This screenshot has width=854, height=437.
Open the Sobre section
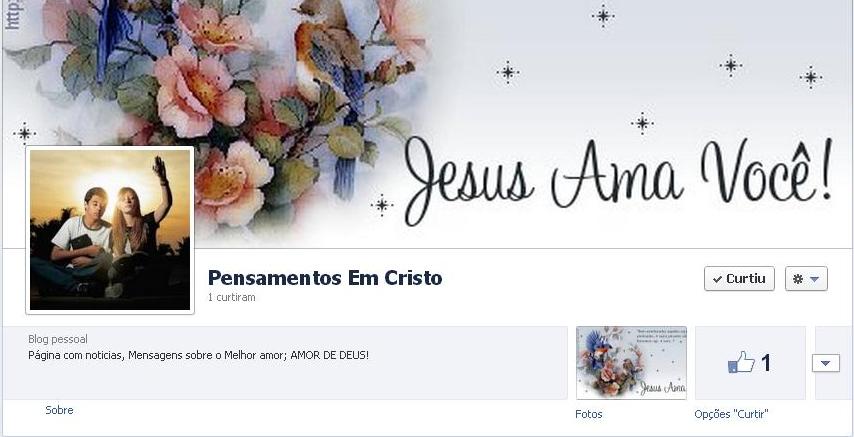pyautogui.click(x=59, y=410)
